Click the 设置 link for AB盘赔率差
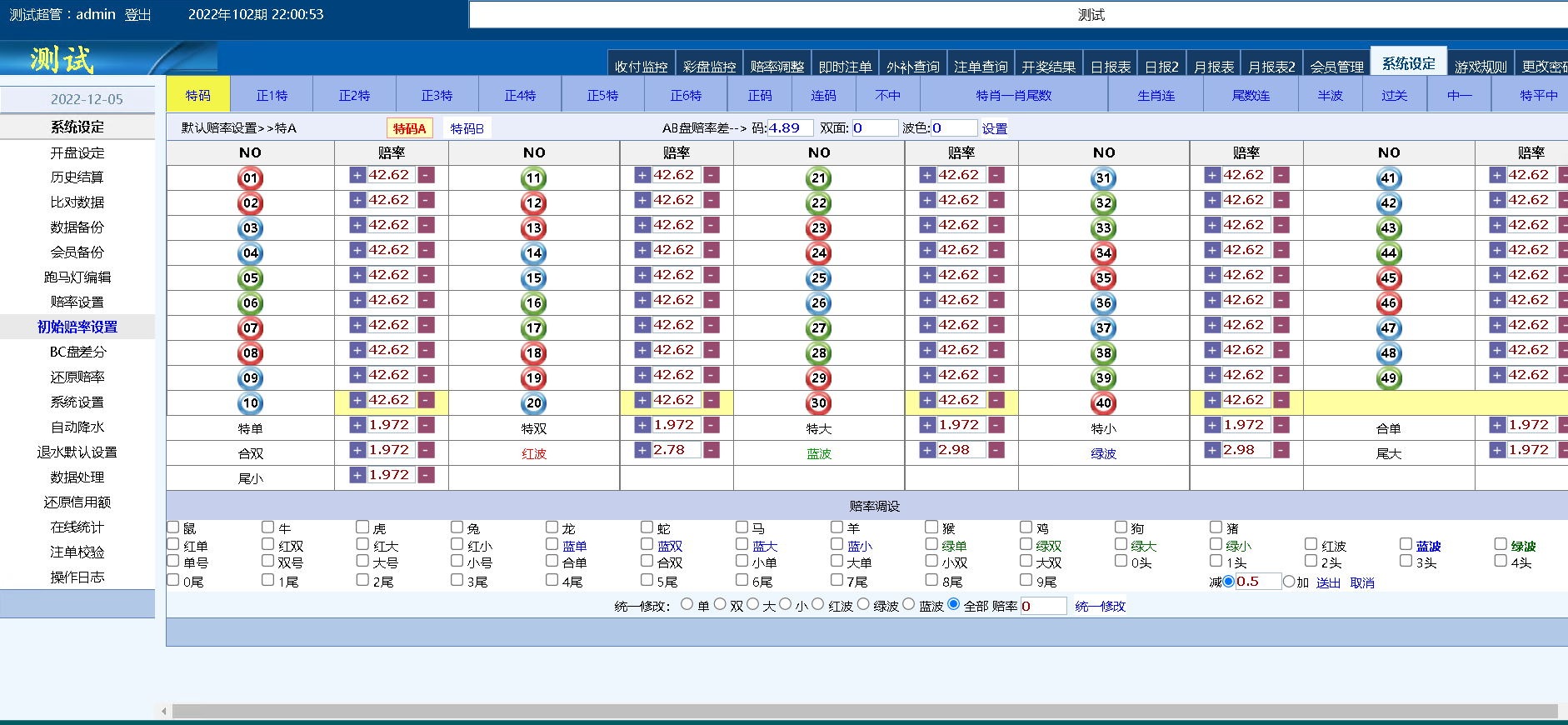Screen dimensions: 1568x725 [x=994, y=128]
